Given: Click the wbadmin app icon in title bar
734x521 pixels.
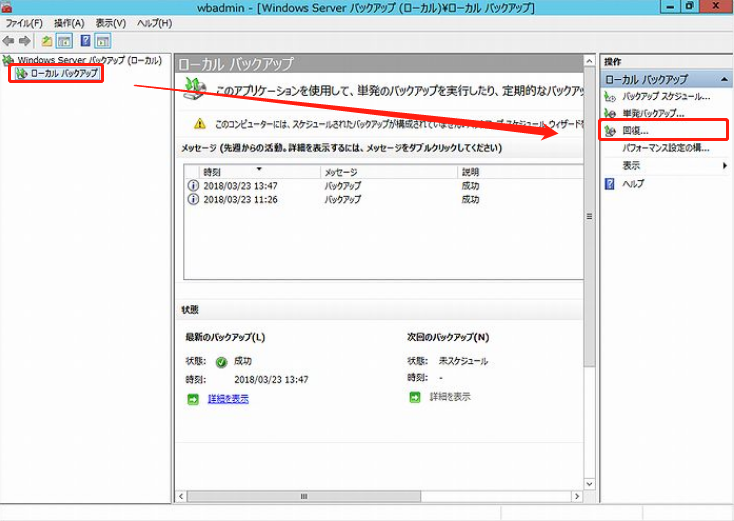Looking at the screenshot, I should coord(6,7).
